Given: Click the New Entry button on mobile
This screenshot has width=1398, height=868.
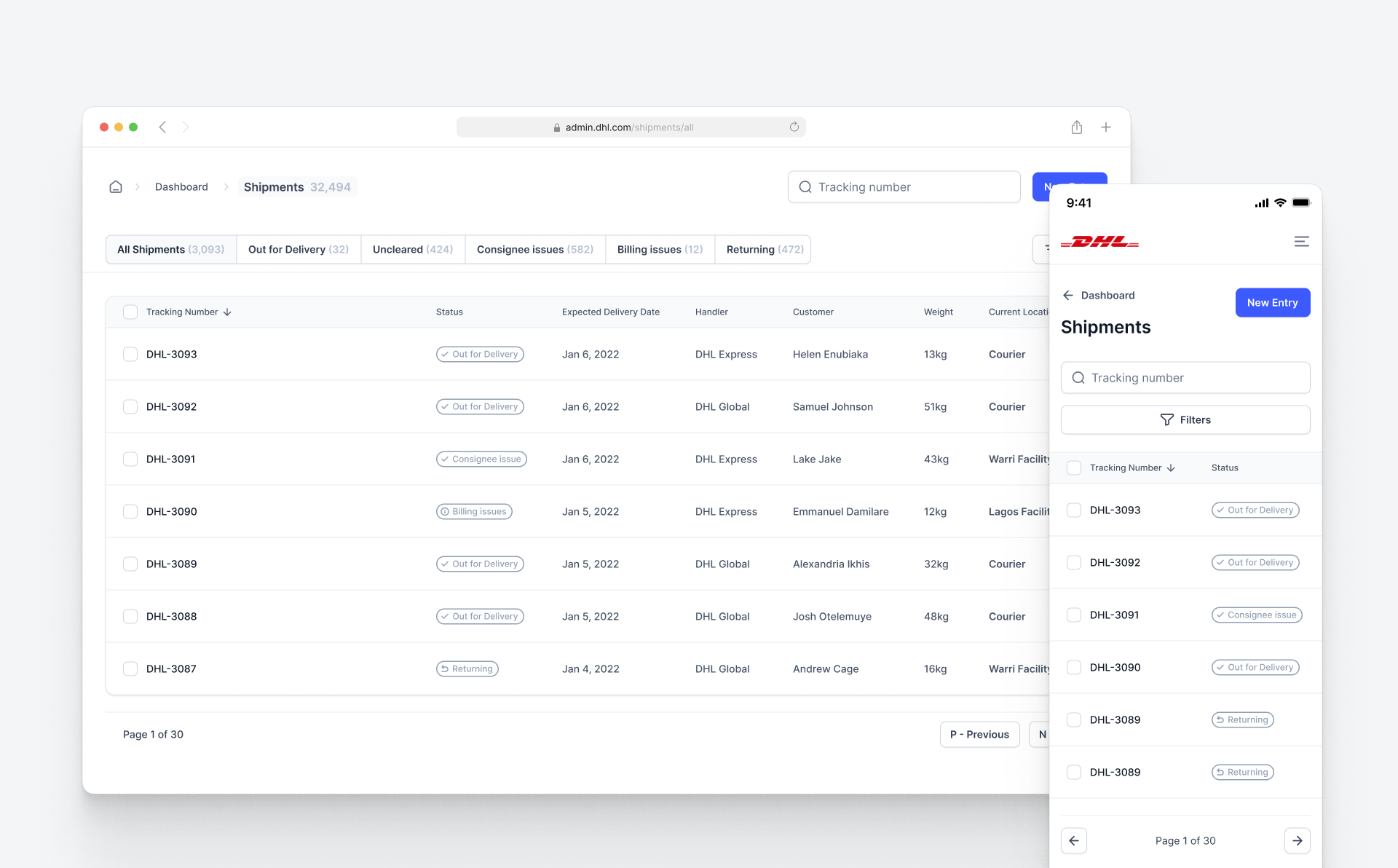Looking at the screenshot, I should (x=1272, y=302).
